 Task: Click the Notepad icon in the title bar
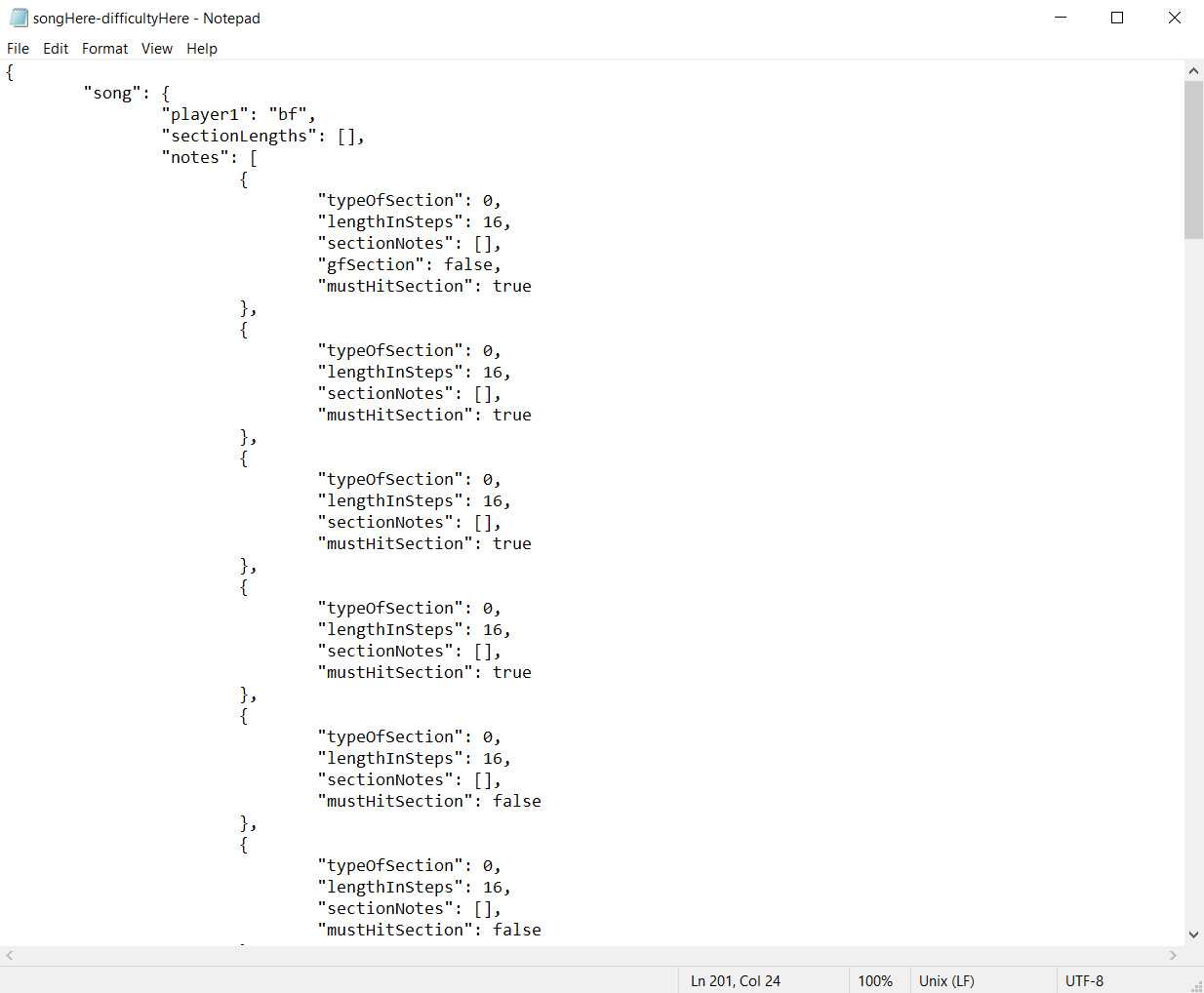click(18, 18)
